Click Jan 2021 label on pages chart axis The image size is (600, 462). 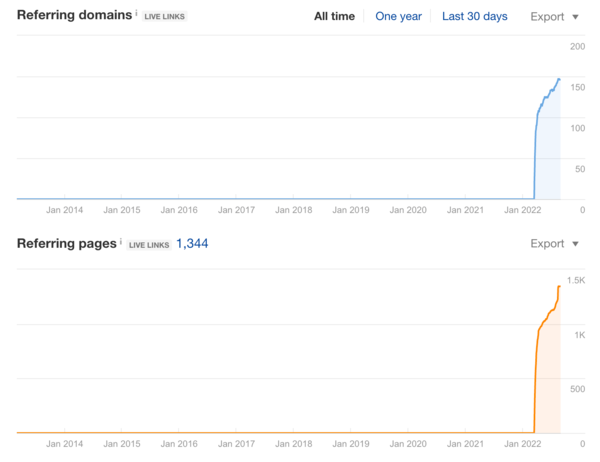coord(465,444)
